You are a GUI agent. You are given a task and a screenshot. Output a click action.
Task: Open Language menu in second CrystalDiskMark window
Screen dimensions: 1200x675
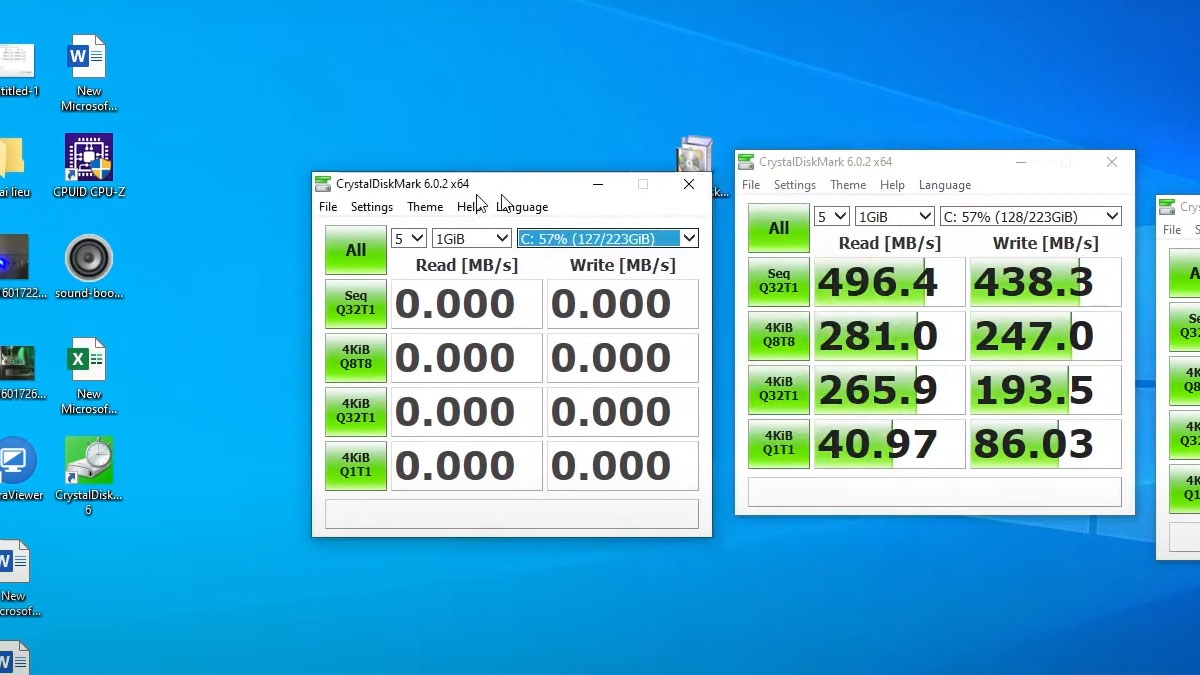pyautogui.click(x=945, y=185)
